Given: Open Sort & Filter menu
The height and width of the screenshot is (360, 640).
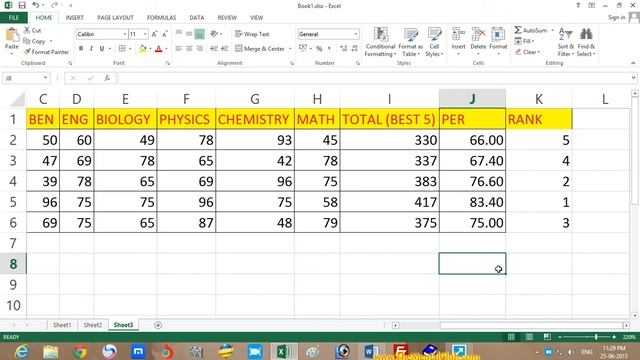Looking at the screenshot, I should coord(566,42).
